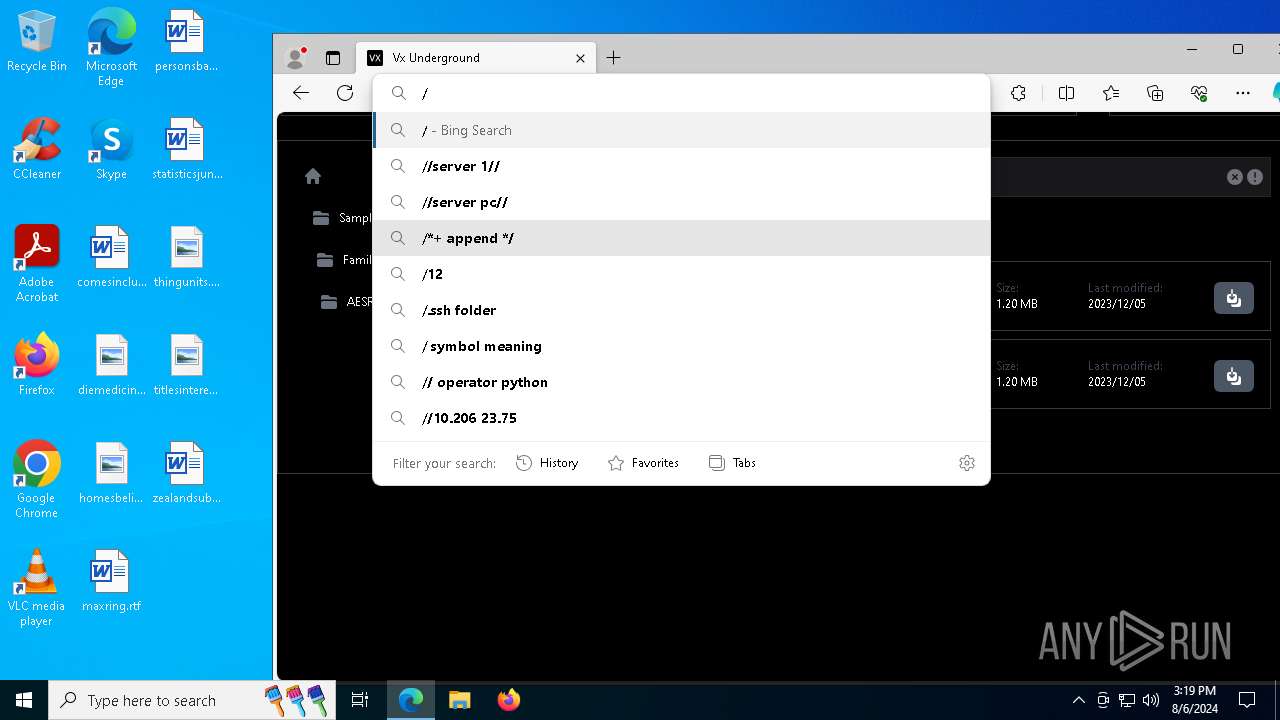
Task: Open the Edge profile avatar icon
Action: click(295, 58)
